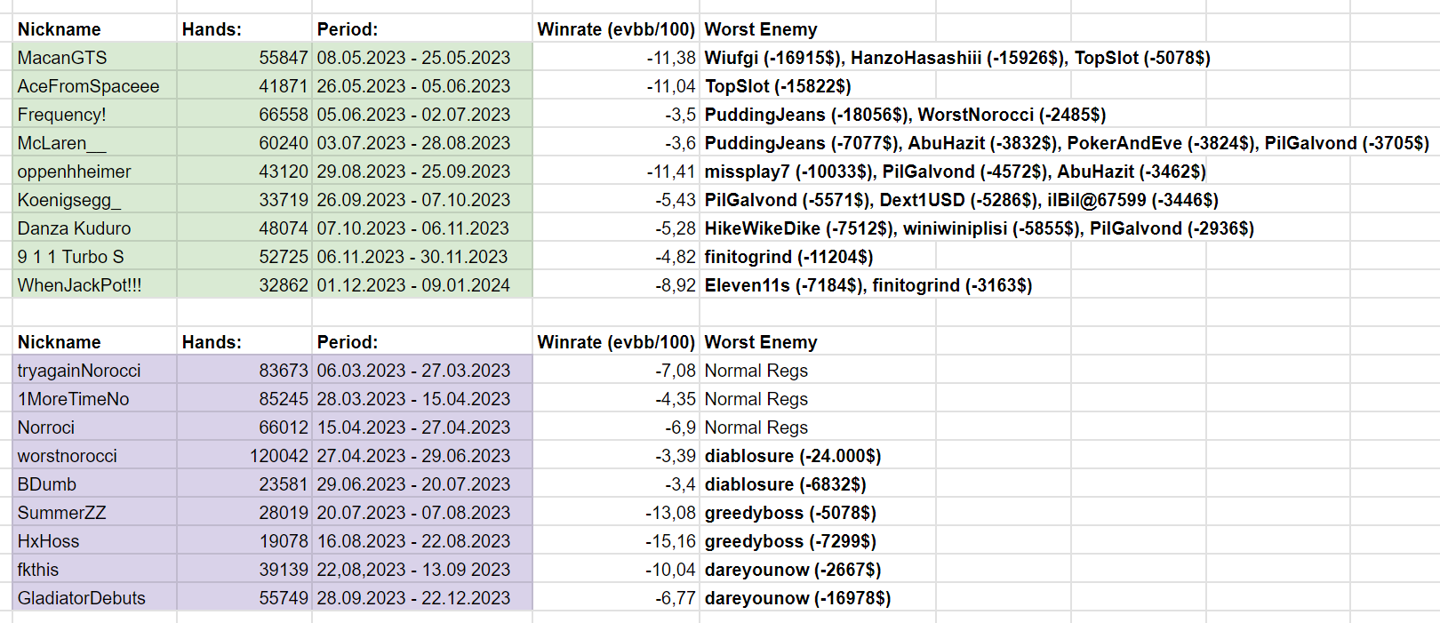Click the tryagainNorocci nickname cell
1440x623 pixels.
(x=79, y=371)
